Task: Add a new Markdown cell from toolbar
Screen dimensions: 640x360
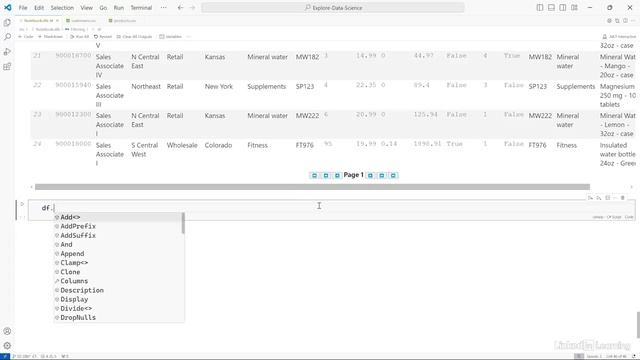Action: pyautogui.click(x=50, y=37)
